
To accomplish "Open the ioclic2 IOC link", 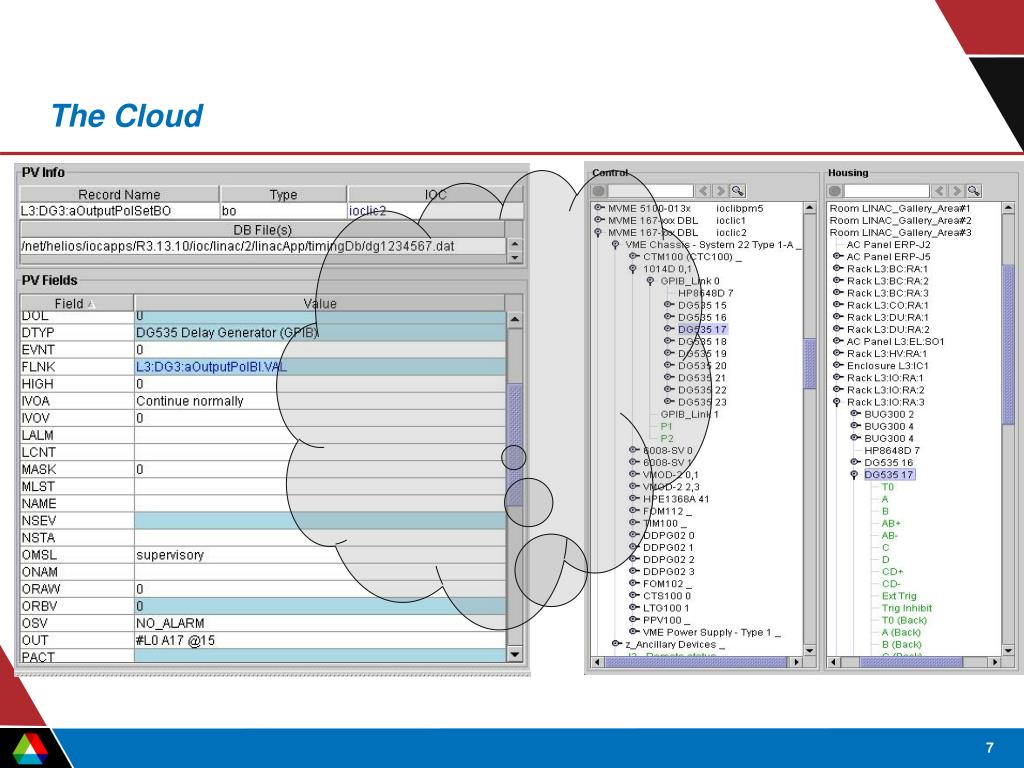I will pyautogui.click(x=367, y=211).
